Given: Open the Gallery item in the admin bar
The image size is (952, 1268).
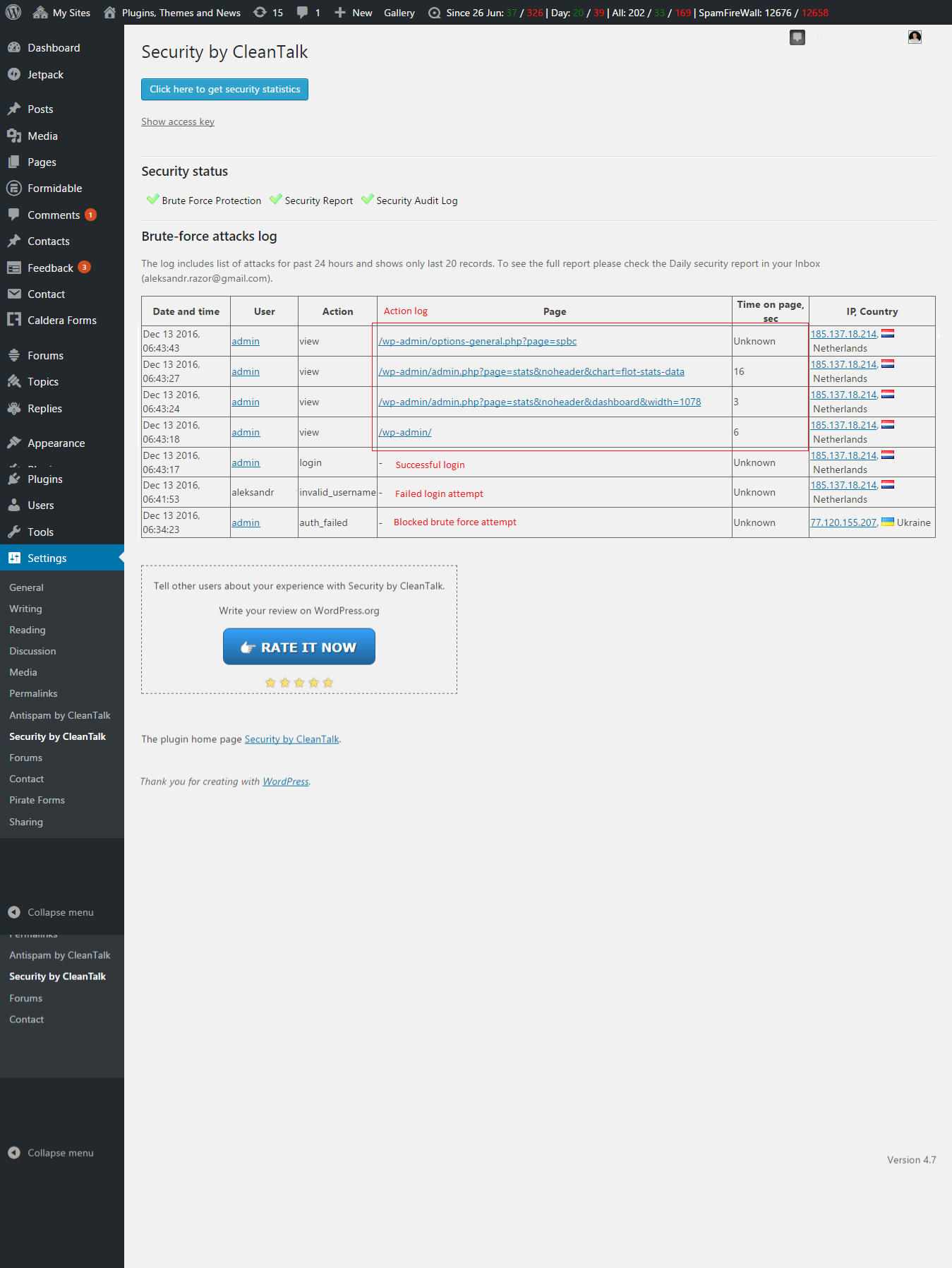Looking at the screenshot, I should [x=399, y=13].
